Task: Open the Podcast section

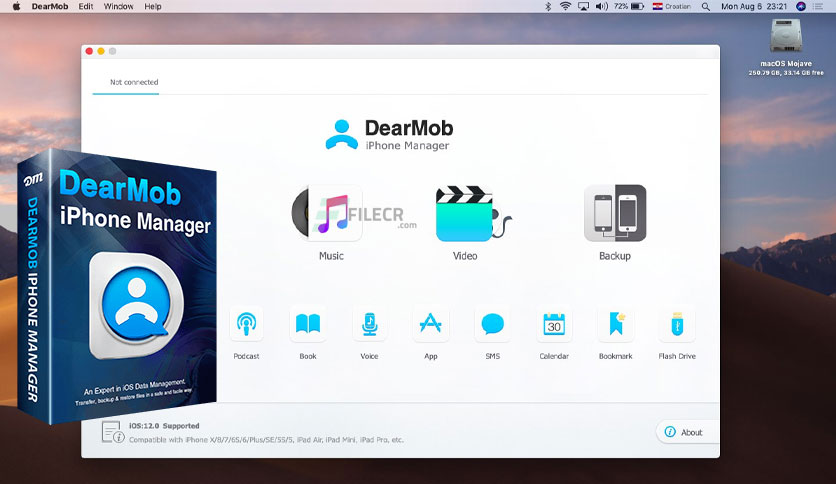Action: (x=246, y=324)
